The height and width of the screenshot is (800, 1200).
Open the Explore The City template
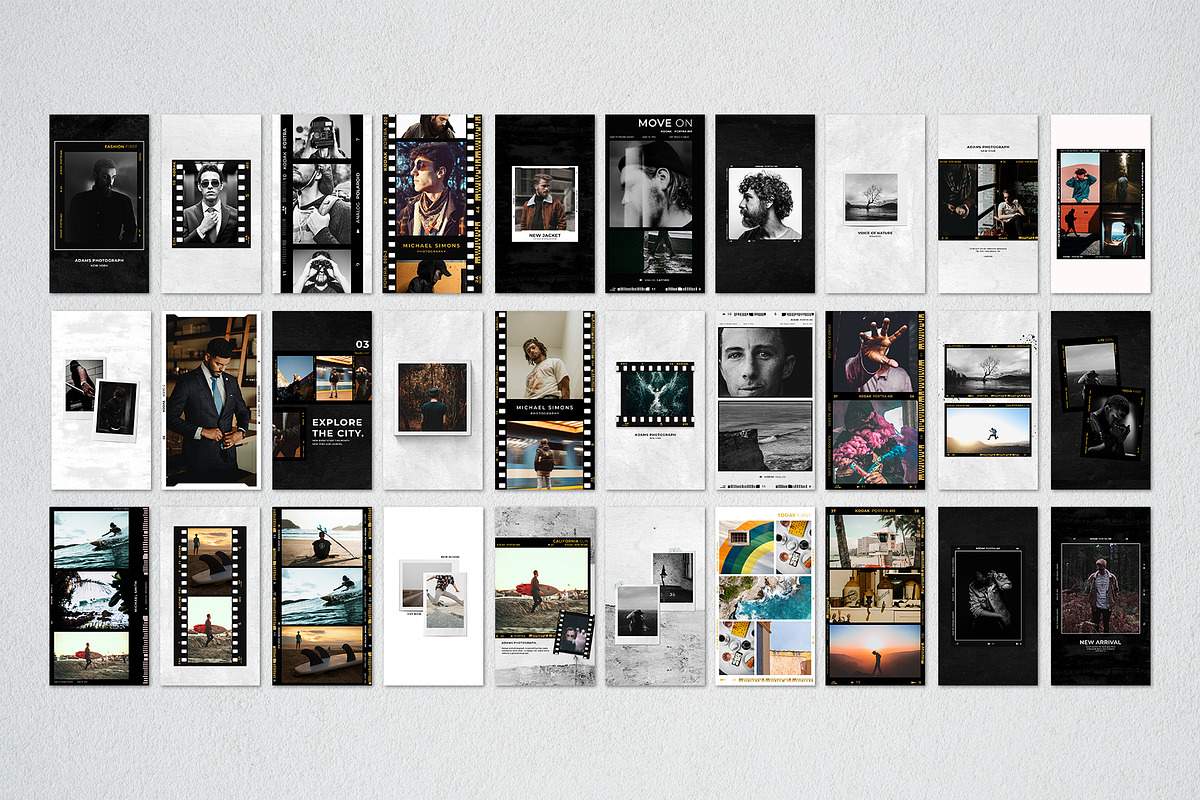[322, 400]
